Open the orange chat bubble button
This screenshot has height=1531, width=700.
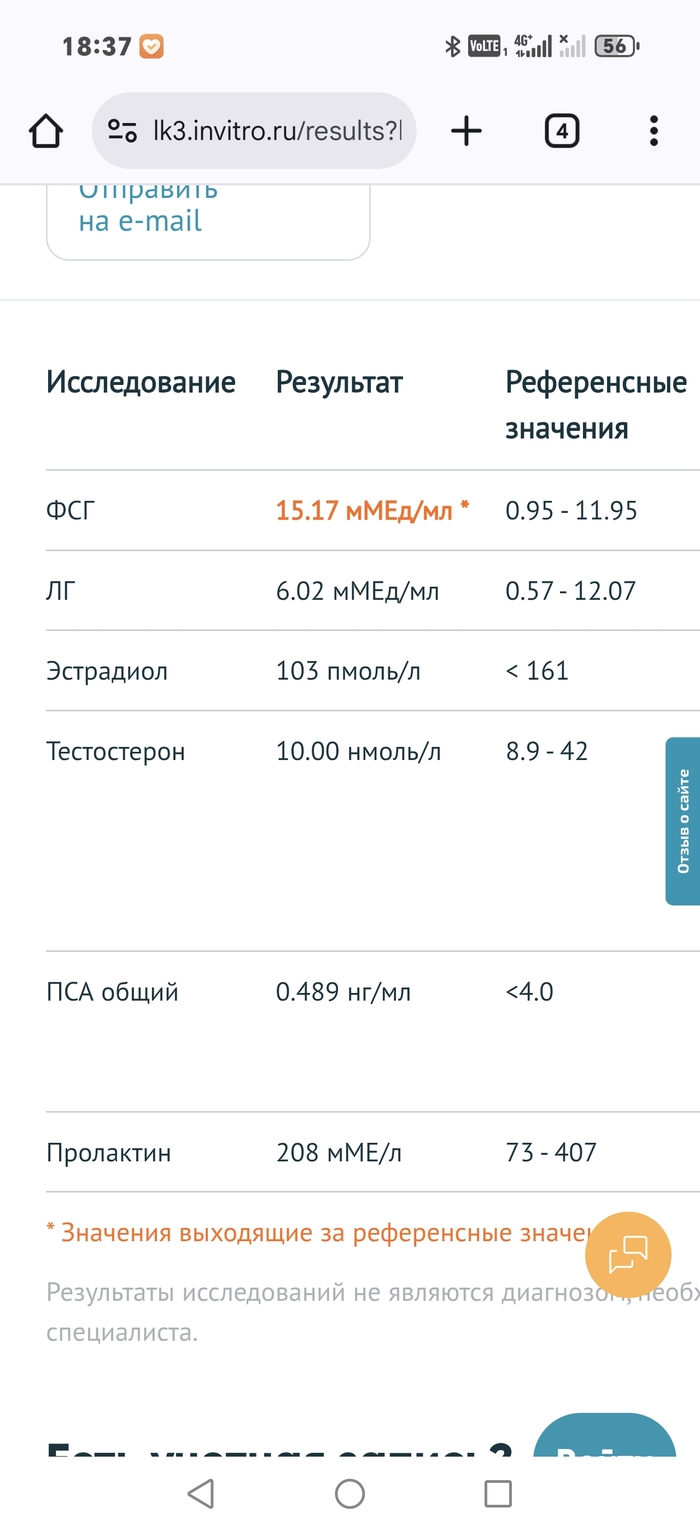point(628,1255)
